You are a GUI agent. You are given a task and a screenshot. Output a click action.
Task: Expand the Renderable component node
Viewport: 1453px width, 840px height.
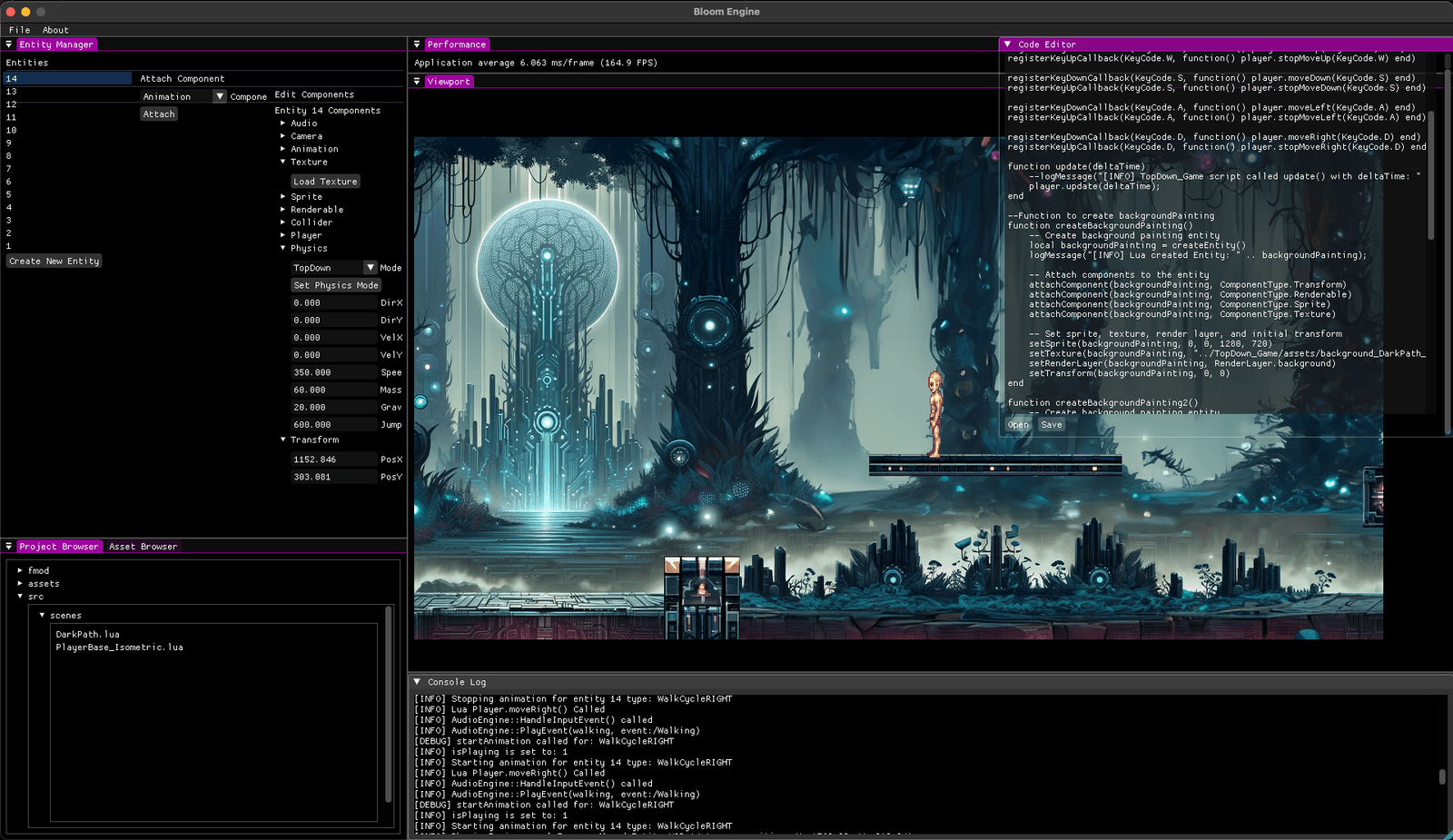point(283,210)
